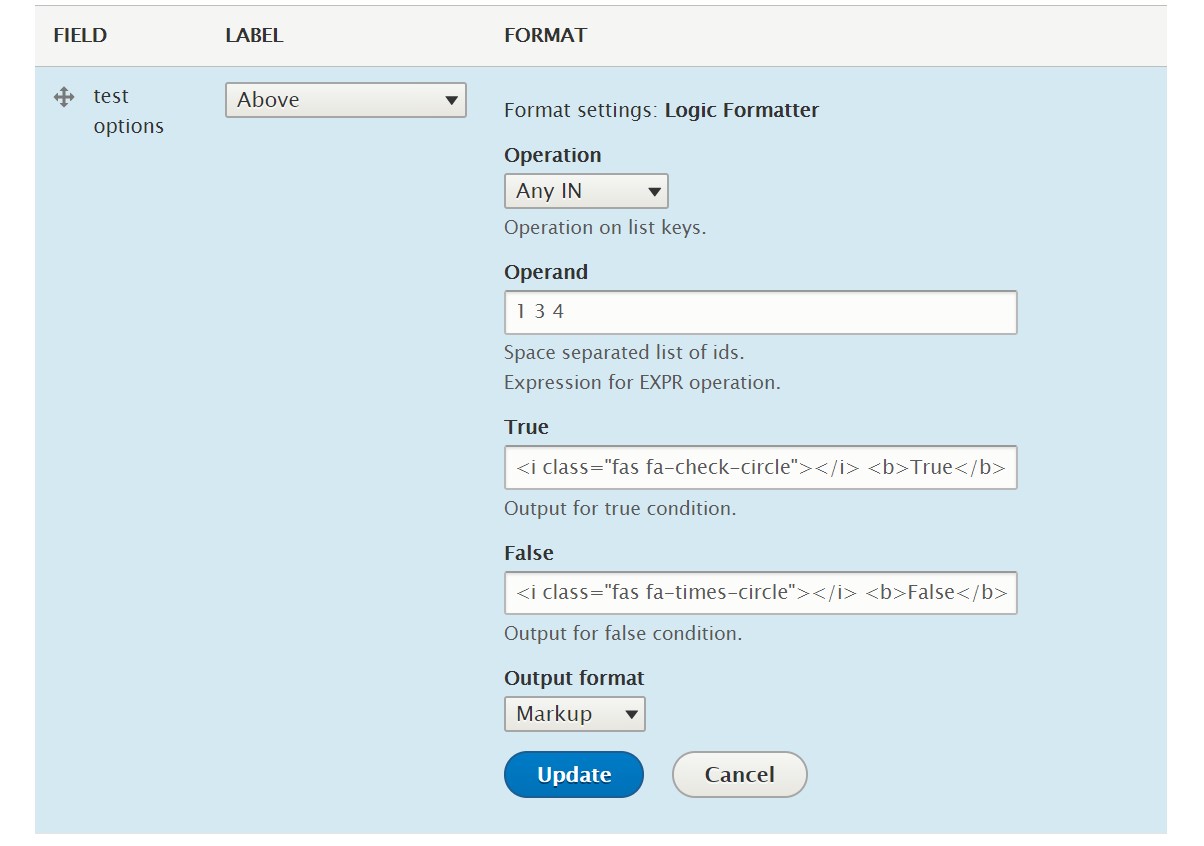Open the Label dropdown set to Above
1204x846 pixels.
click(346, 100)
